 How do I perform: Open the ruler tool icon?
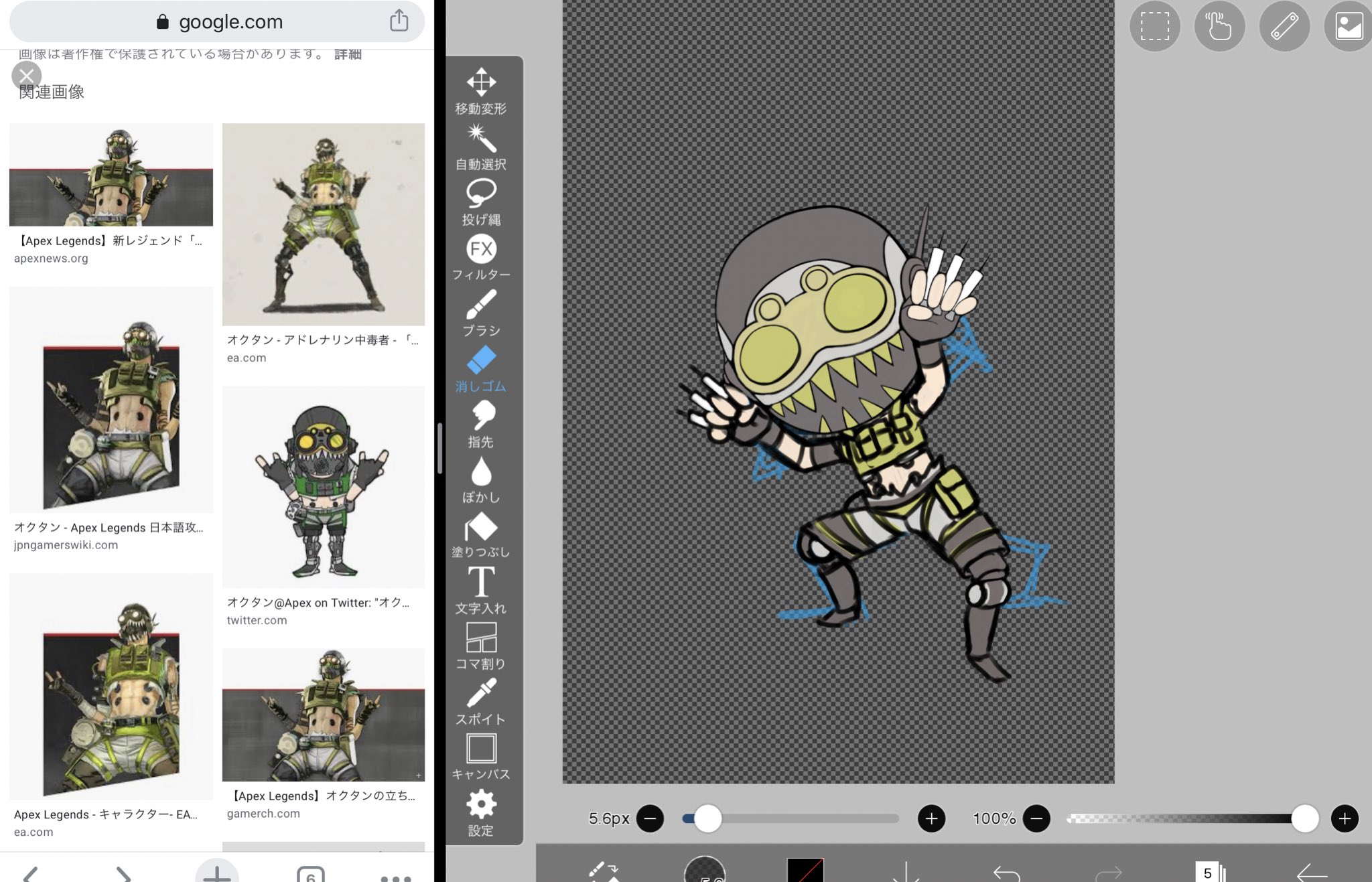tap(1285, 26)
